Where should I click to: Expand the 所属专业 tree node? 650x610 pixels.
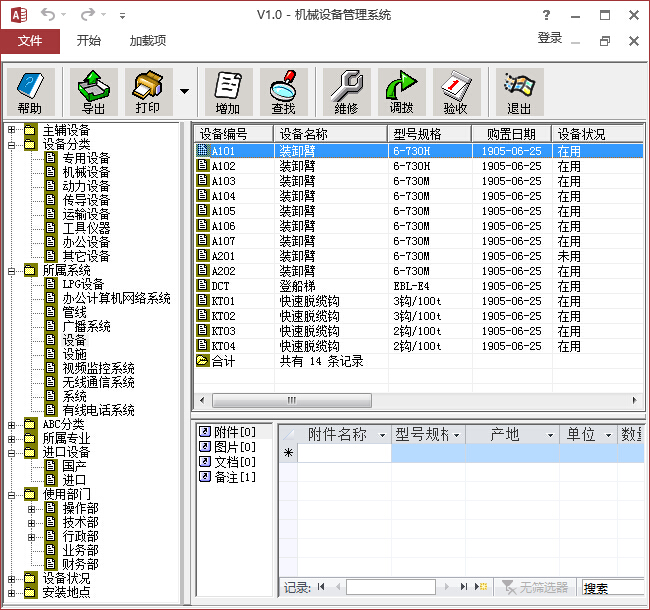[x=12, y=439]
